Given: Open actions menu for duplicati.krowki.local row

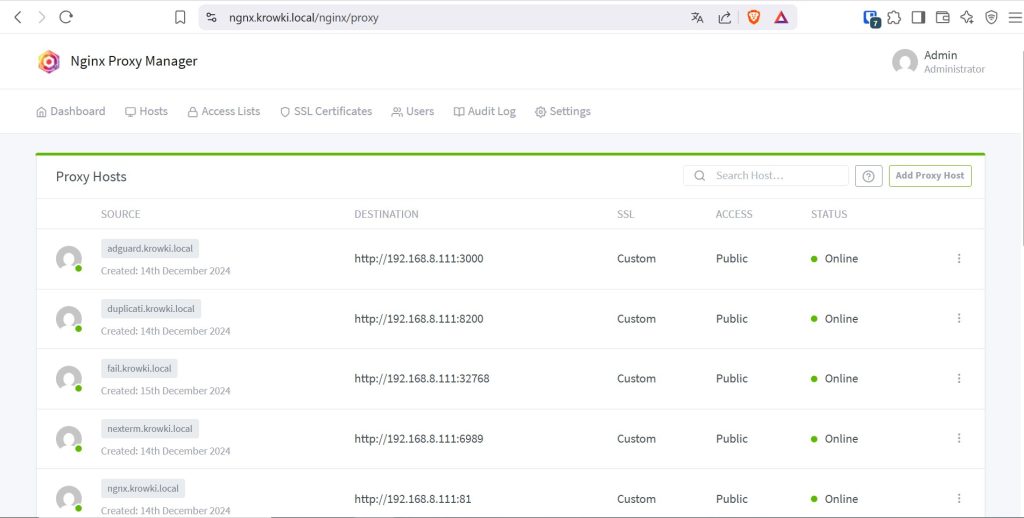Looking at the screenshot, I should tap(959, 319).
